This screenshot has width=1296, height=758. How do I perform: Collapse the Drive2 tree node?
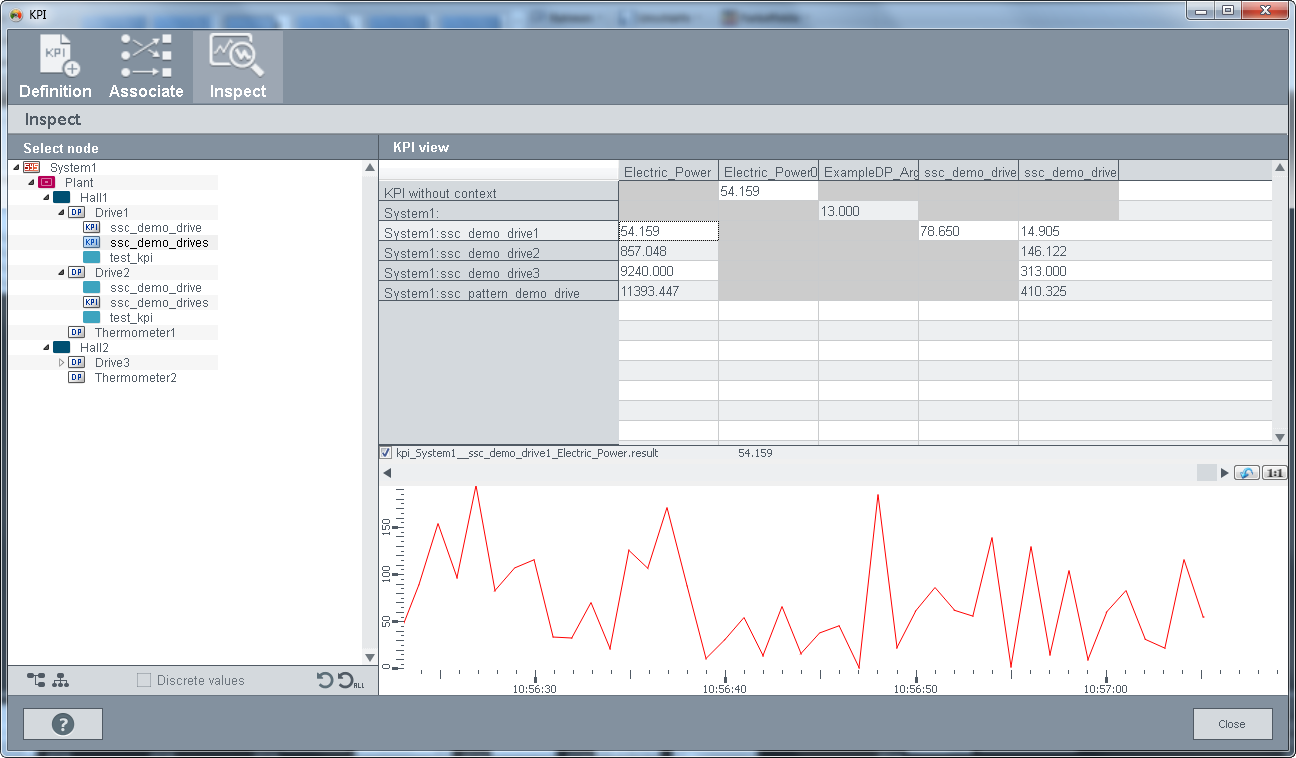61,273
